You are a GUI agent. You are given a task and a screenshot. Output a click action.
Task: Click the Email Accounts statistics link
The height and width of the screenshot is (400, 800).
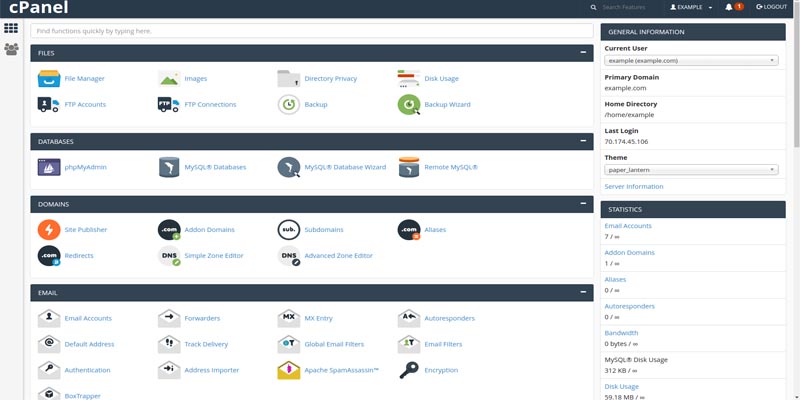click(628, 226)
